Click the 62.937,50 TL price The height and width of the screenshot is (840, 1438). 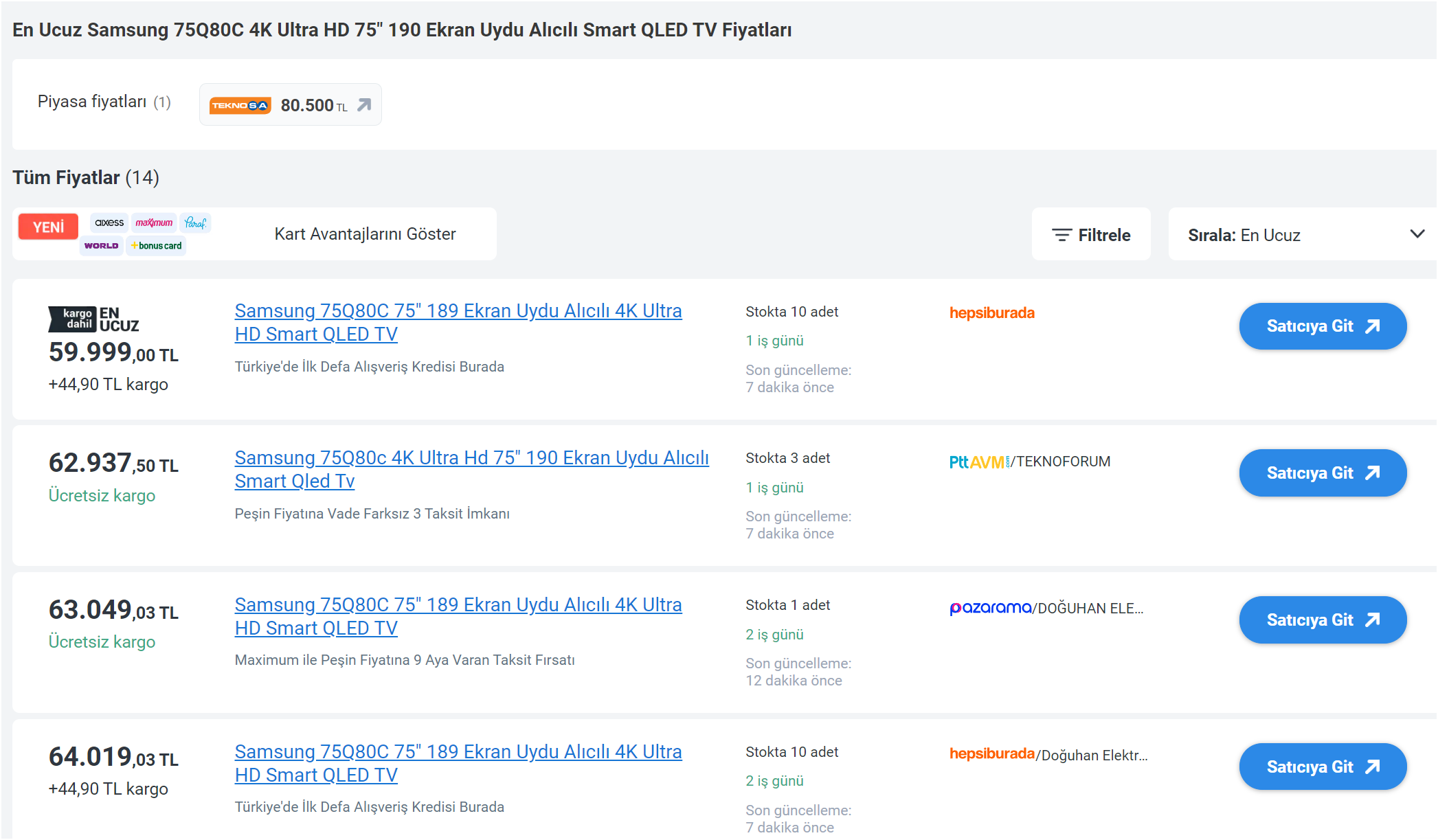(113, 463)
